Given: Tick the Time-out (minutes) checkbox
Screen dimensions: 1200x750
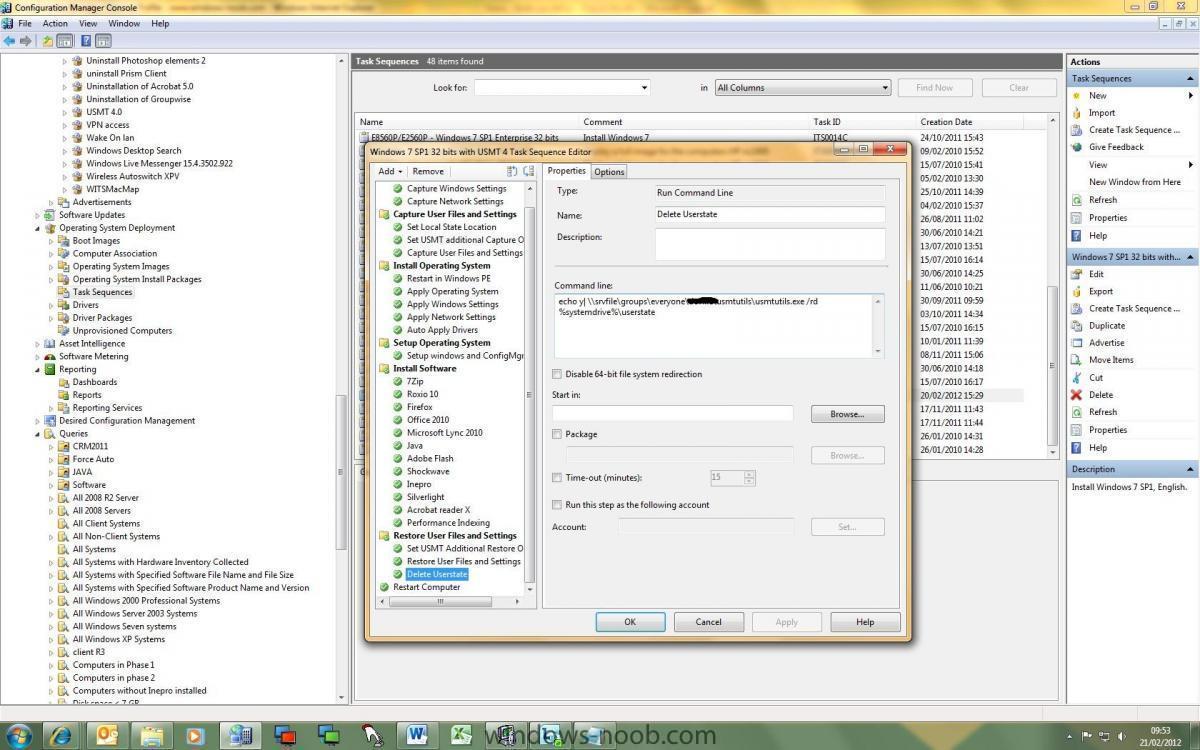Looking at the screenshot, I should coord(557,478).
